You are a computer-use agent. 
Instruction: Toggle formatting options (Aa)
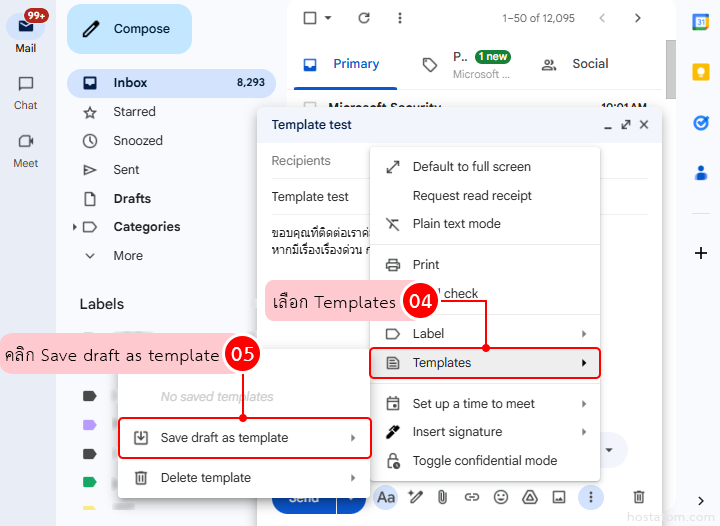pyautogui.click(x=386, y=498)
